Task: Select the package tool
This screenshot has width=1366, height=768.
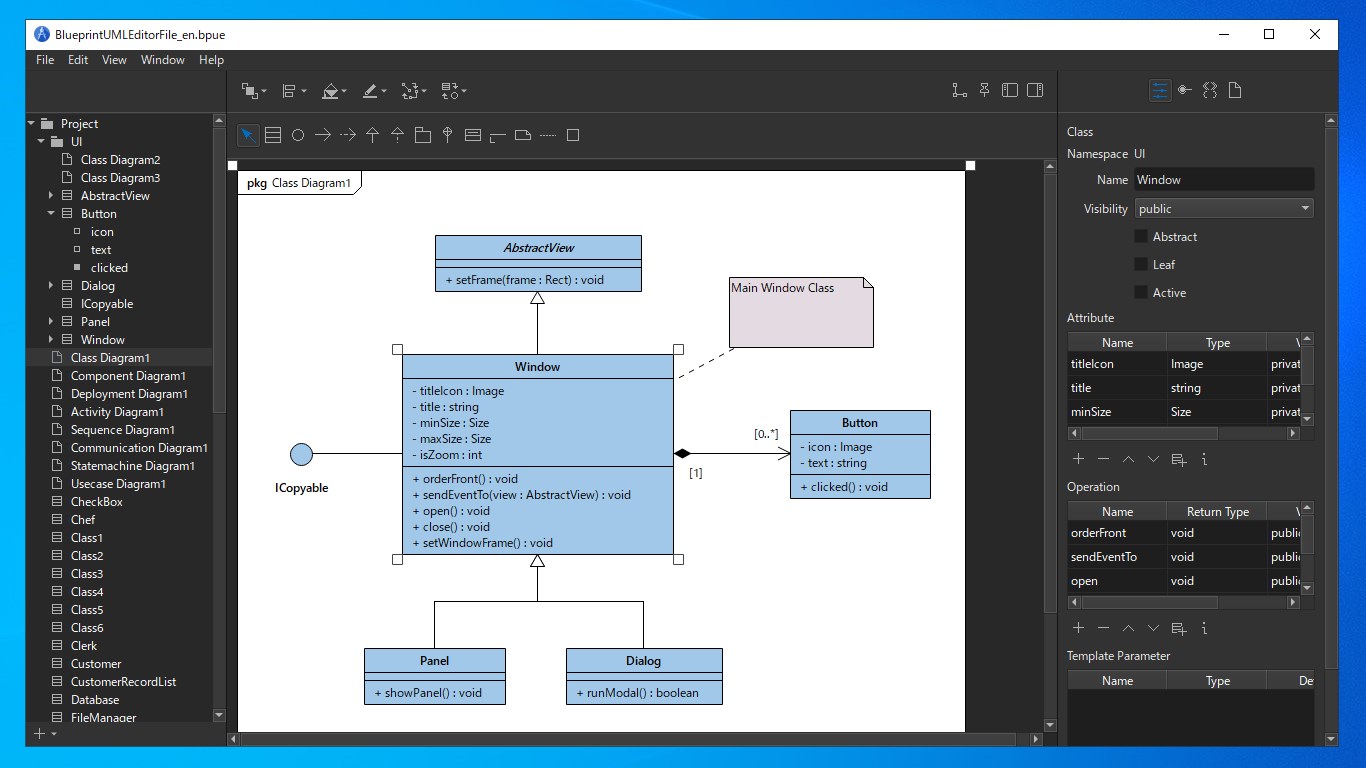Action: click(422, 134)
